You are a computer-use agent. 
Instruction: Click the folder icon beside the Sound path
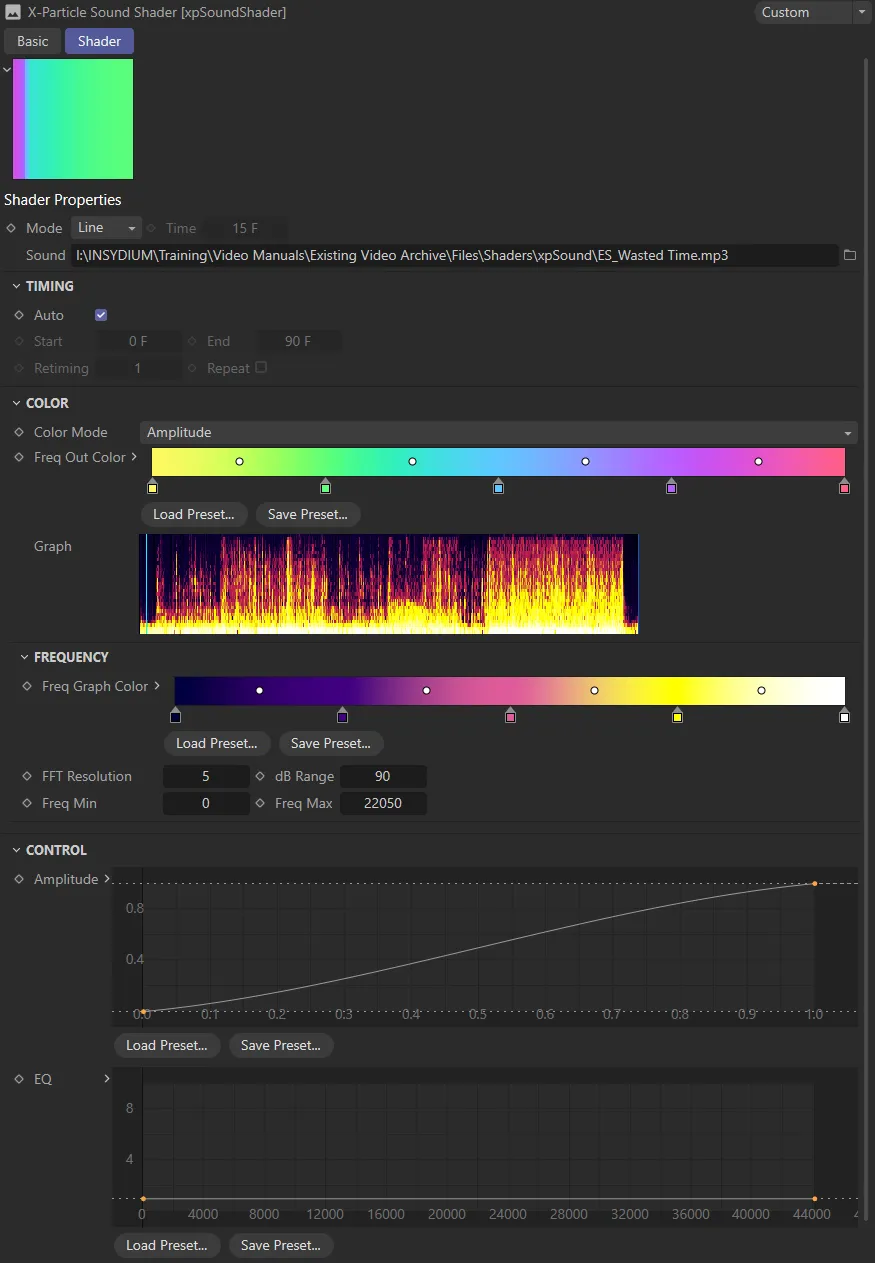pos(850,255)
